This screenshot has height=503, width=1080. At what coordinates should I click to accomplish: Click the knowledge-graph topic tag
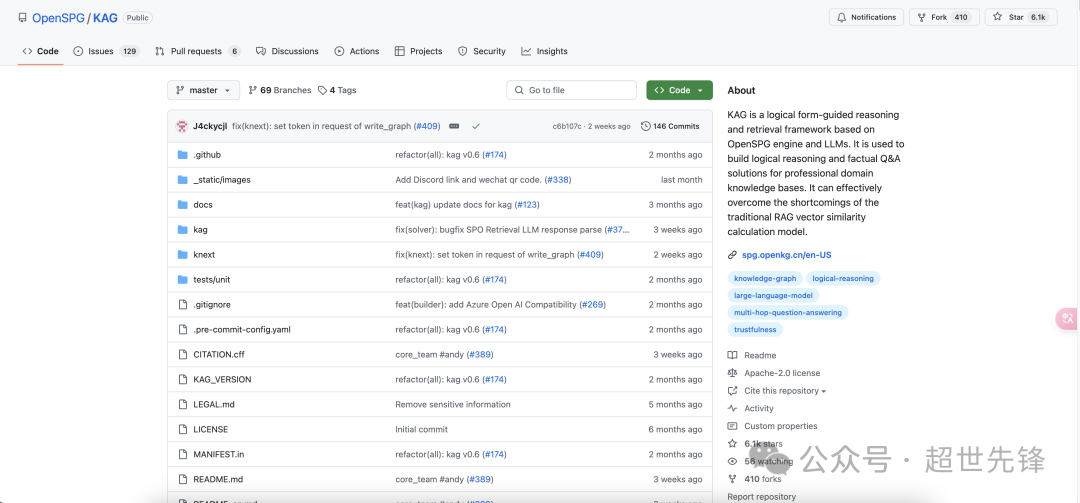(x=765, y=278)
